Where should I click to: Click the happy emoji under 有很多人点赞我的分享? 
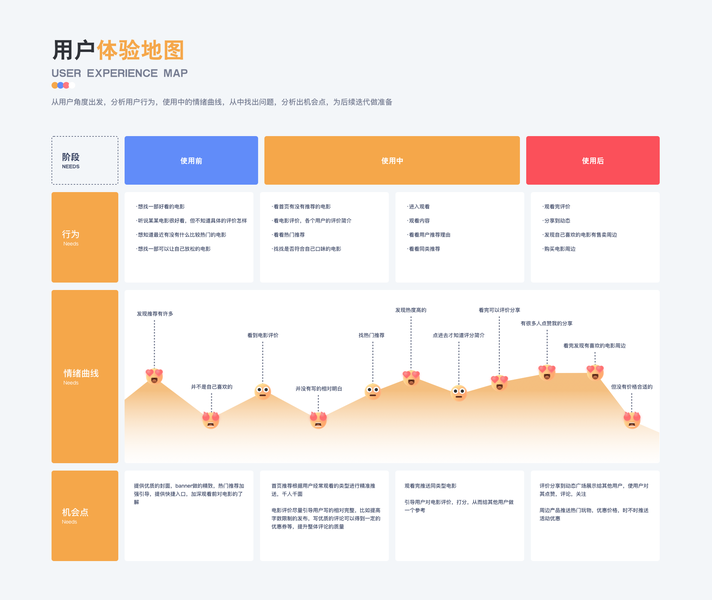pos(547,372)
